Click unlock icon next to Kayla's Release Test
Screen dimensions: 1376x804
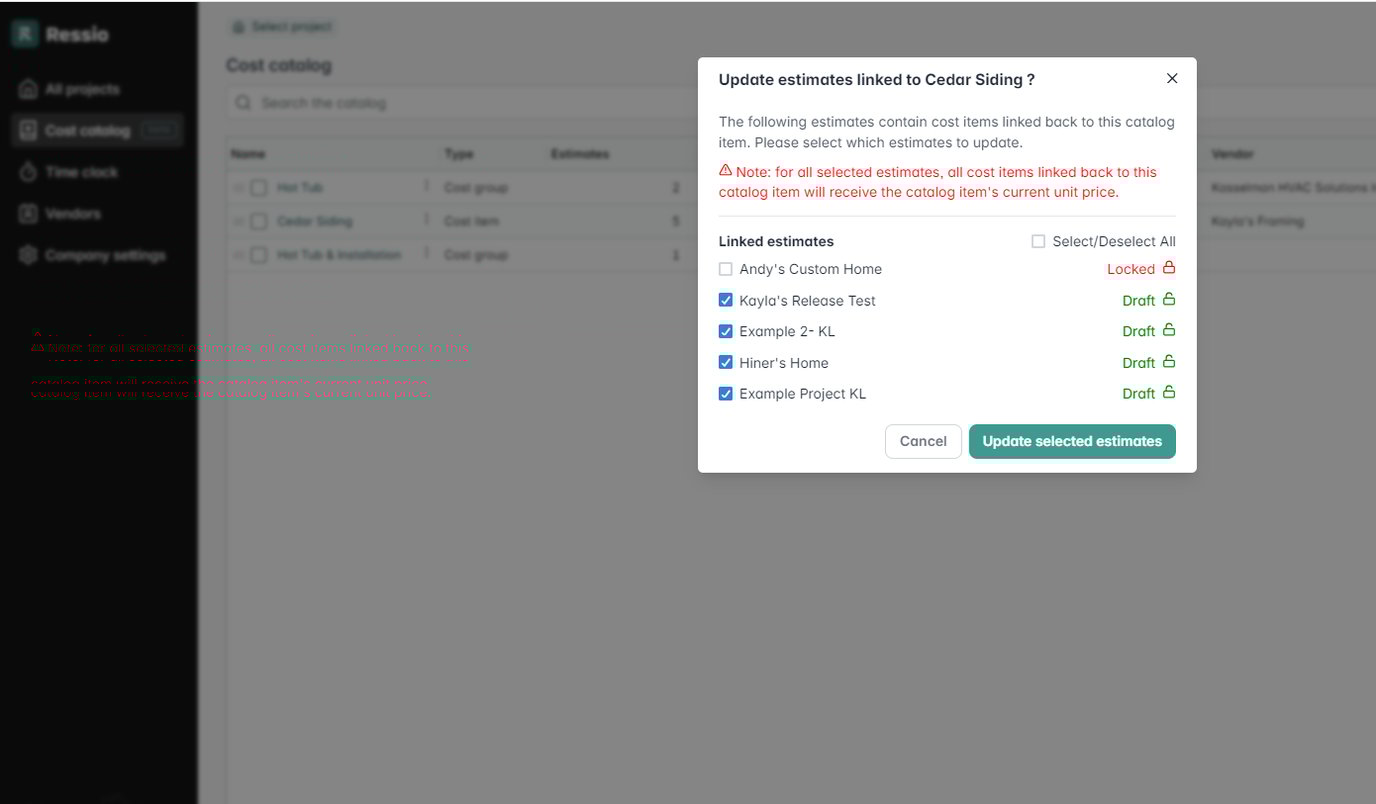click(x=1168, y=300)
